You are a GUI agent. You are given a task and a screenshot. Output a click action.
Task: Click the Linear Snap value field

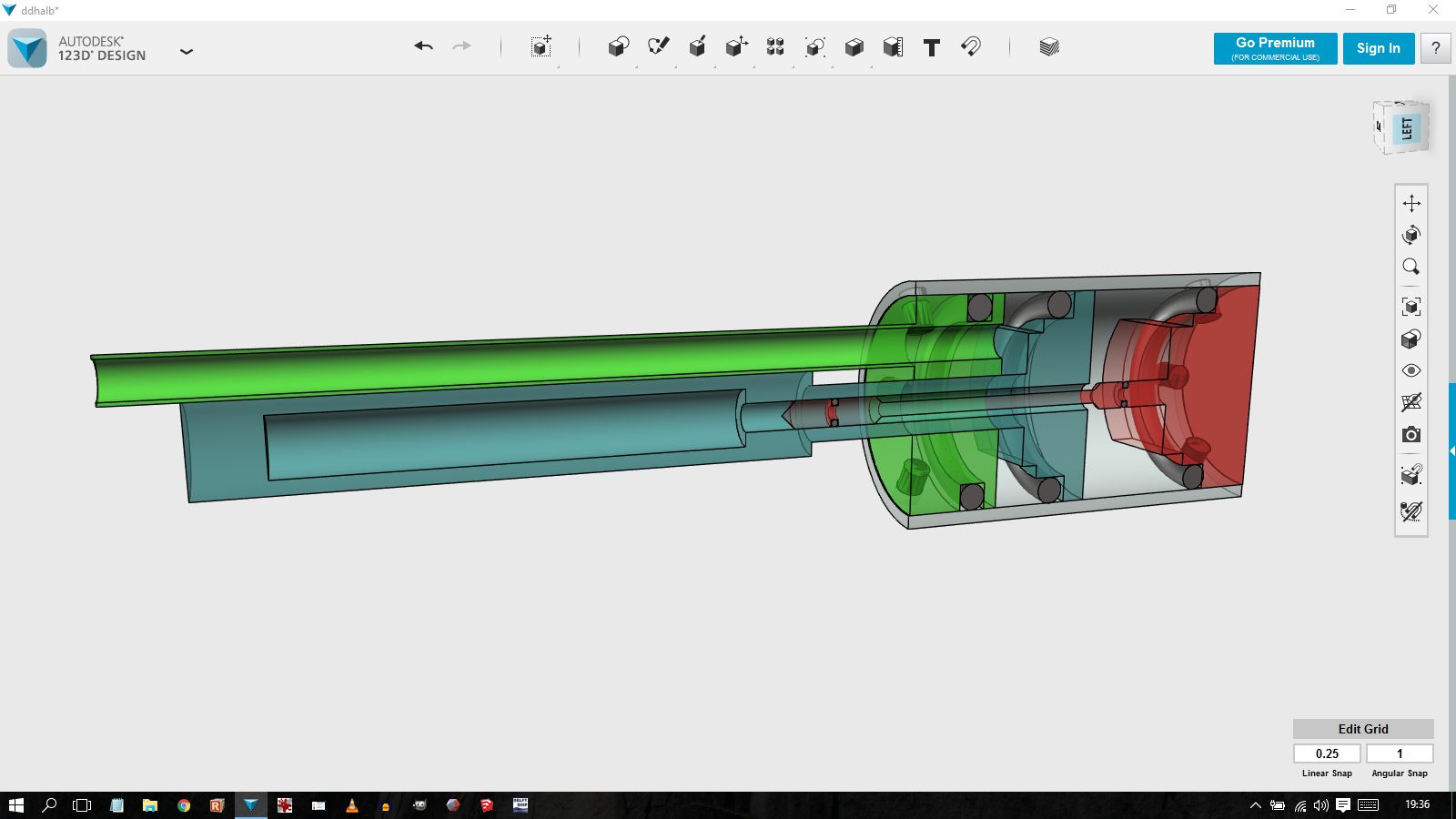(x=1327, y=753)
